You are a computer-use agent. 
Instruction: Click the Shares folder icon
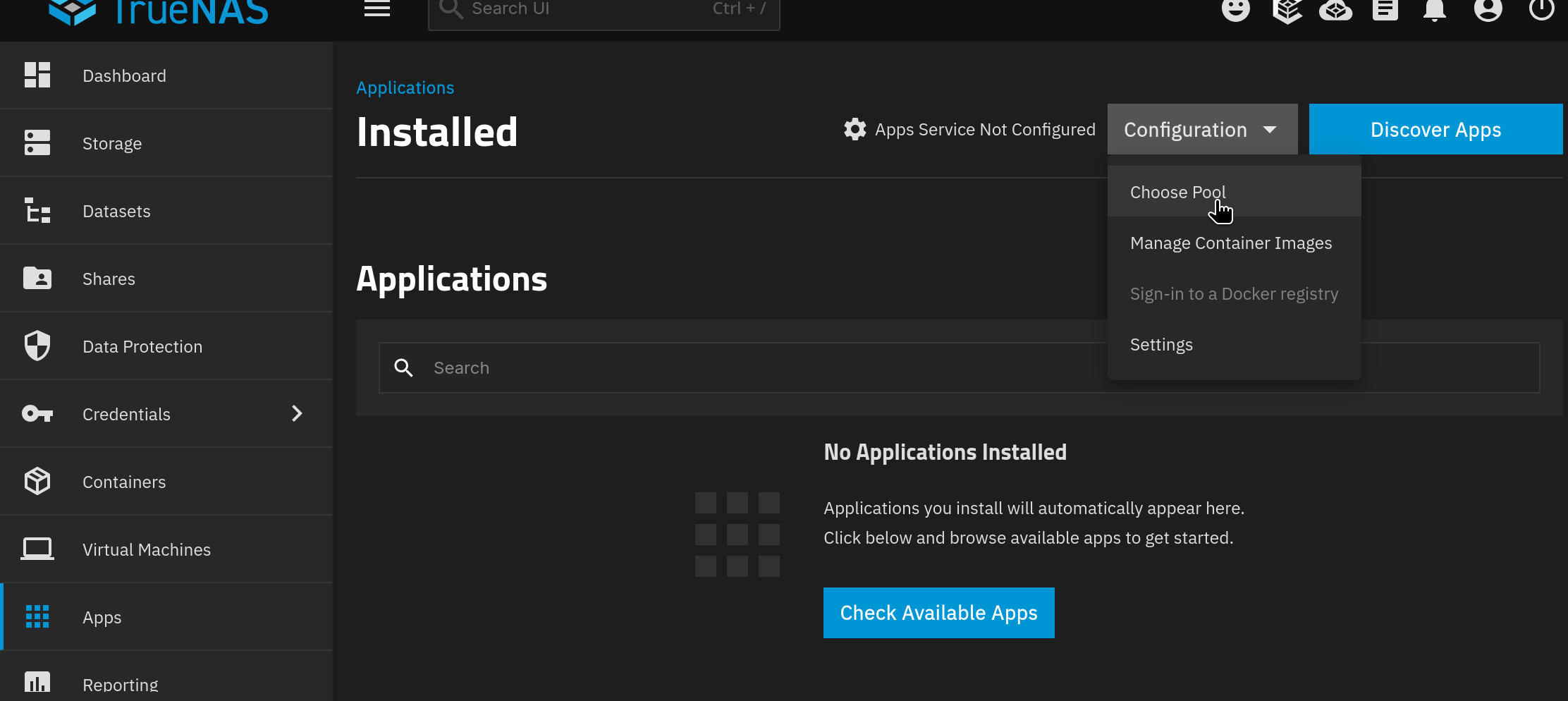(37, 278)
